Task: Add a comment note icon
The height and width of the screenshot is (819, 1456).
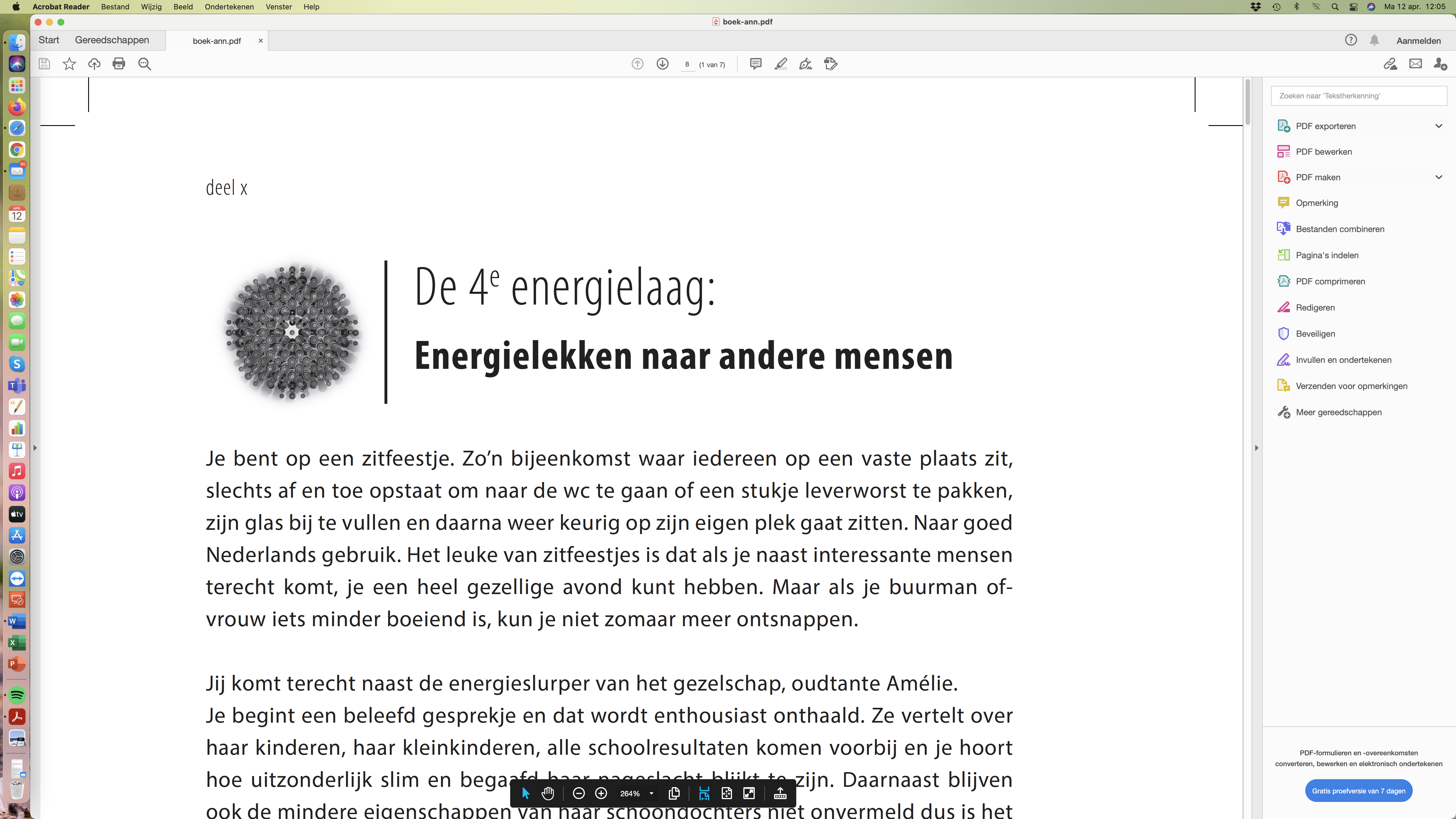Action: 756,64
